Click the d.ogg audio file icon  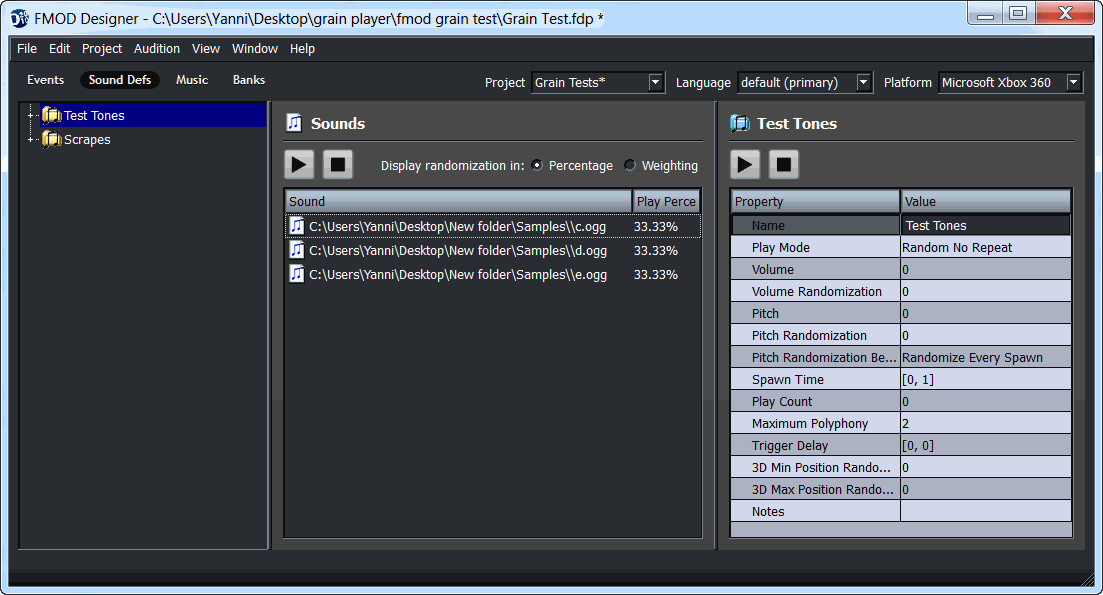[x=298, y=250]
